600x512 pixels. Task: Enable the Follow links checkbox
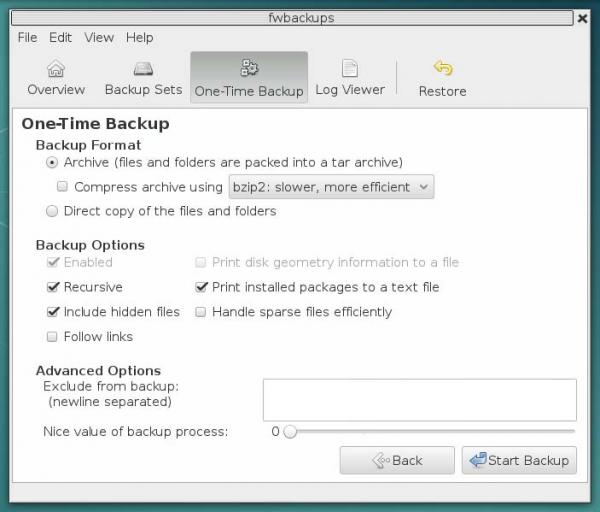coord(52,336)
